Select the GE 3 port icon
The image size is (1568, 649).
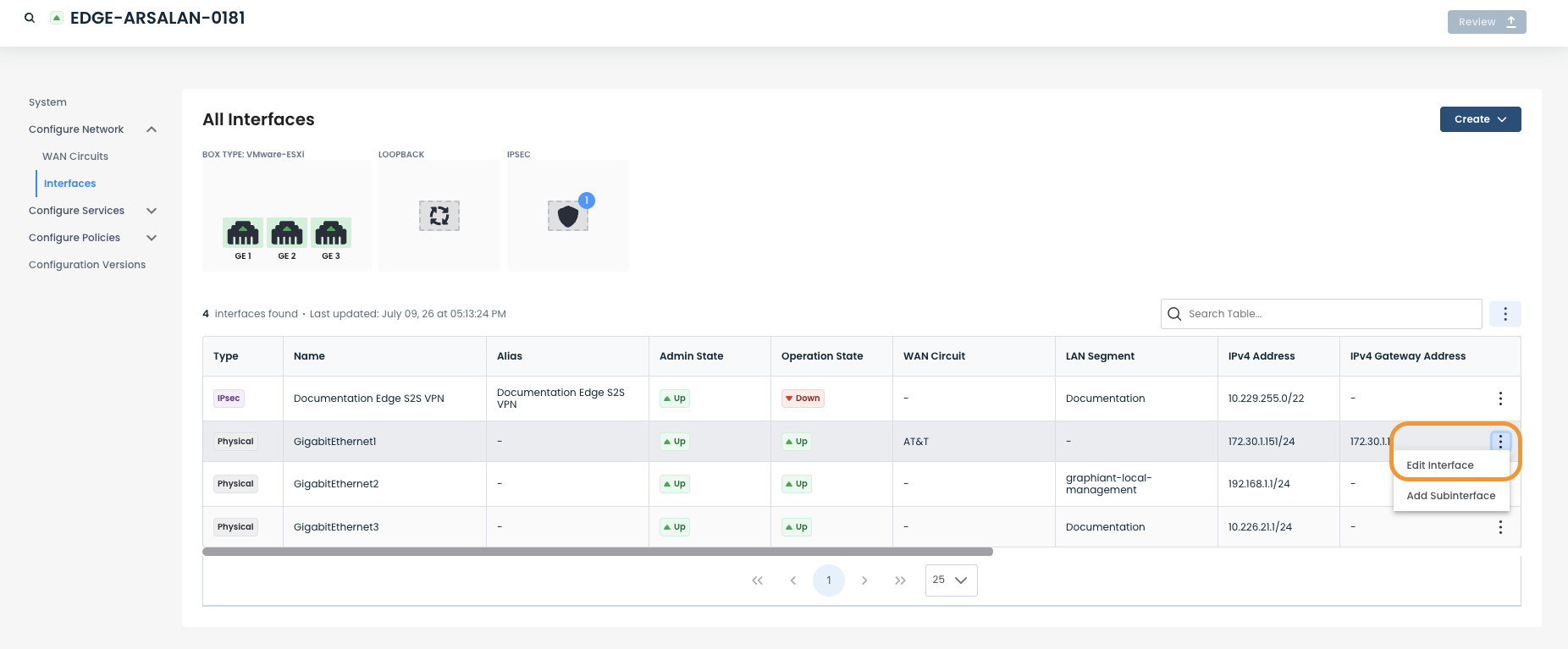pyautogui.click(x=331, y=232)
